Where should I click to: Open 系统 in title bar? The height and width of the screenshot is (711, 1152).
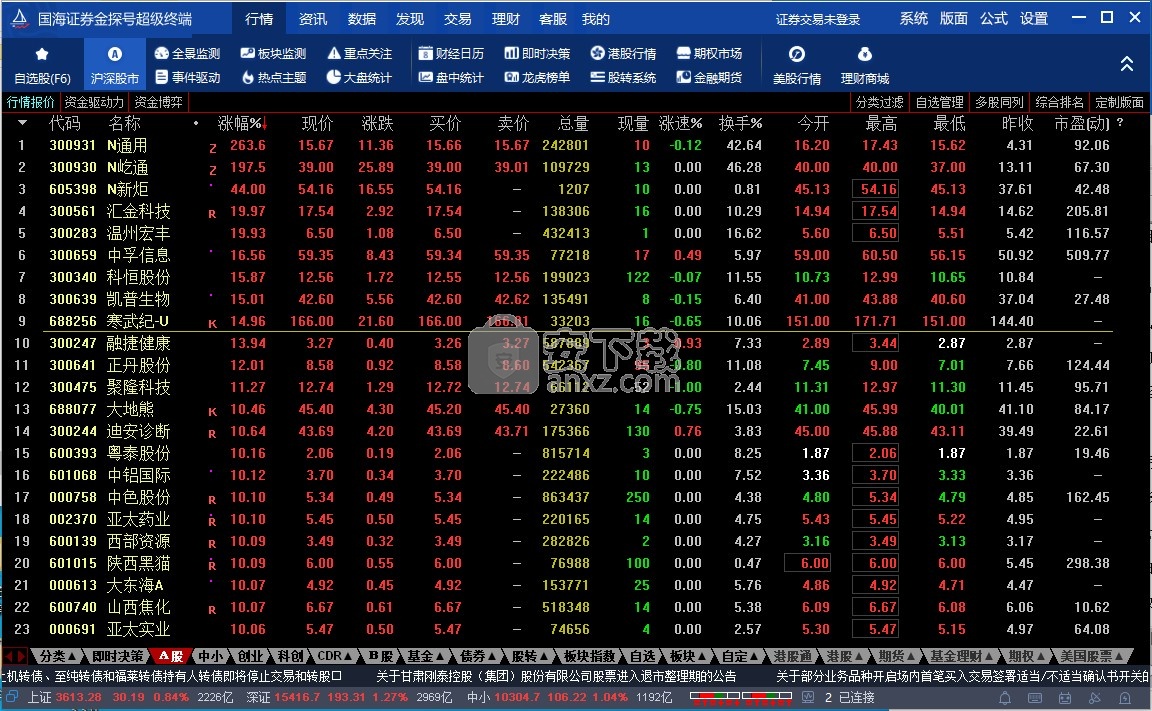pos(913,19)
